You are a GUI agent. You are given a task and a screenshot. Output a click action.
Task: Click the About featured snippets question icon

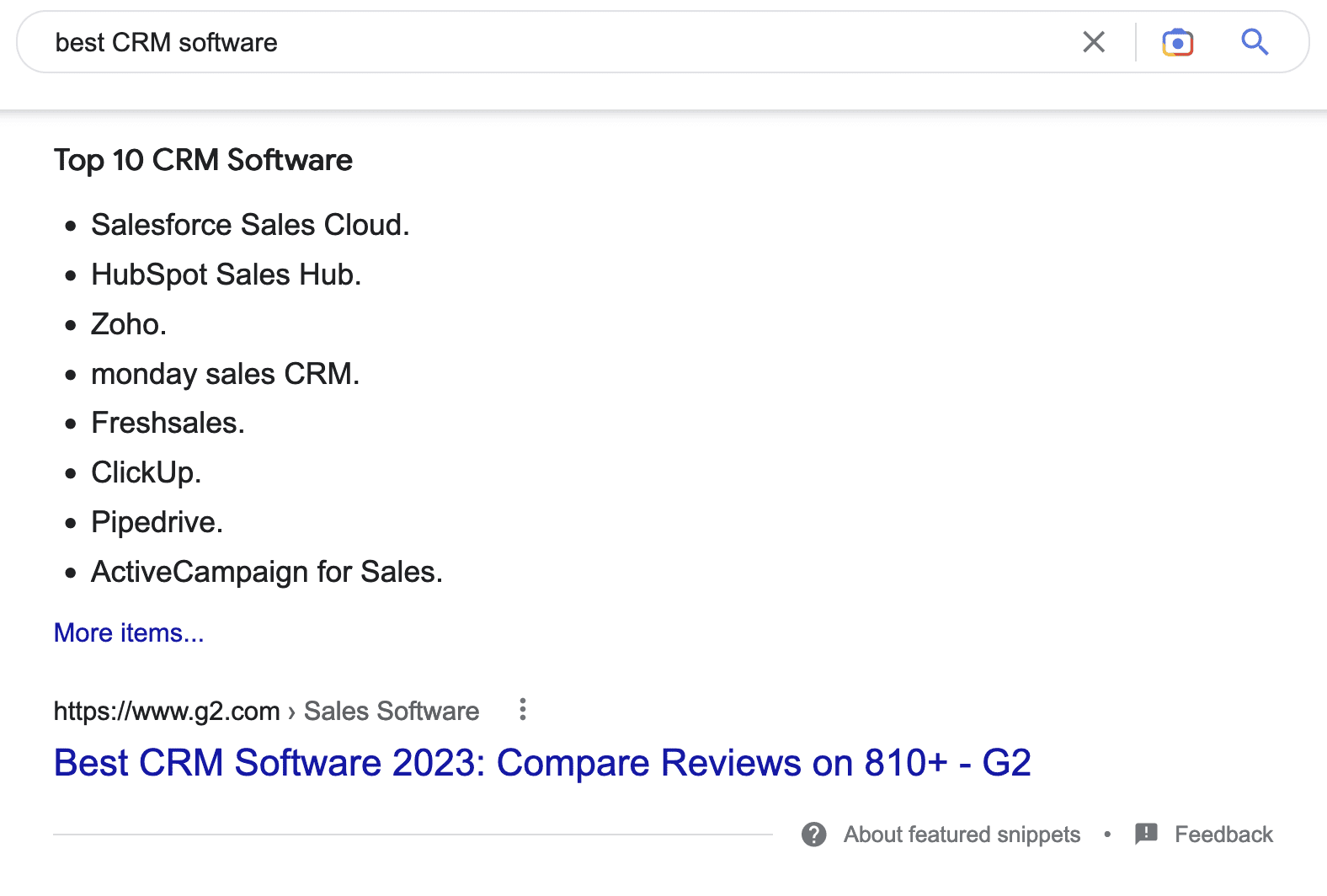click(813, 835)
